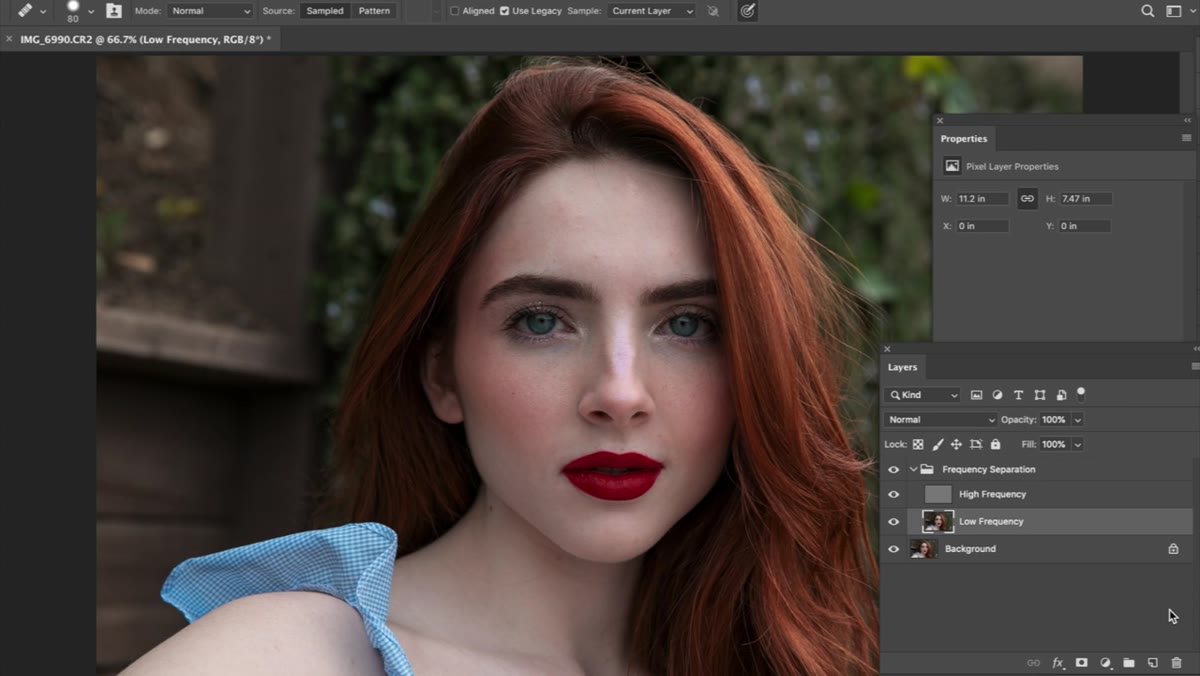Select the Layers panel tab
This screenshot has width=1200, height=676.
pyautogui.click(x=902, y=367)
